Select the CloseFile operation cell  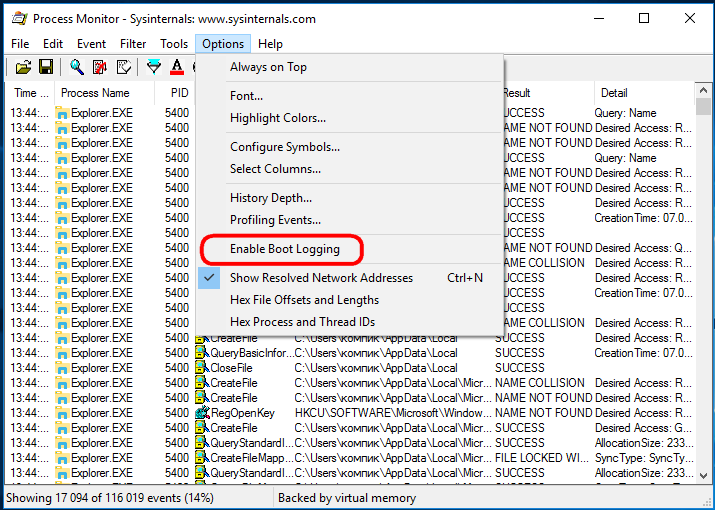click(231, 368)
